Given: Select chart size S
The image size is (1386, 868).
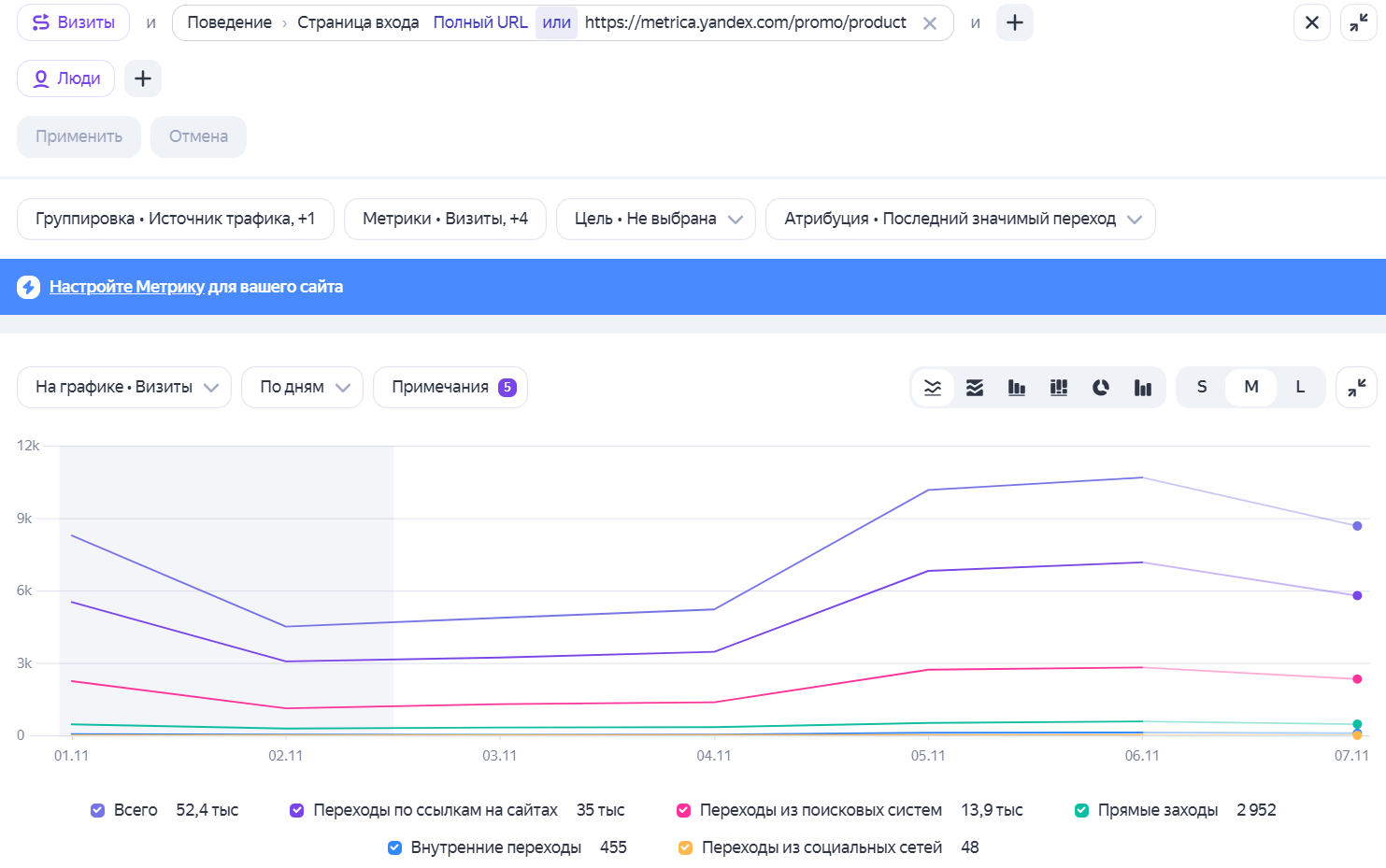Looking at the screenshot, I should click(x=1202, y=387).
